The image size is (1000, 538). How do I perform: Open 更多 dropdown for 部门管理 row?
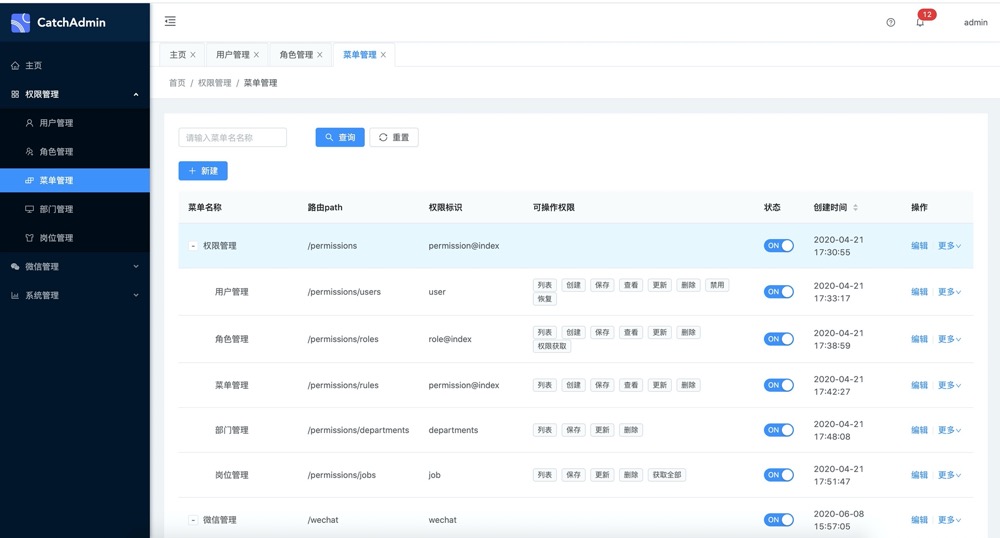[949, 430]
